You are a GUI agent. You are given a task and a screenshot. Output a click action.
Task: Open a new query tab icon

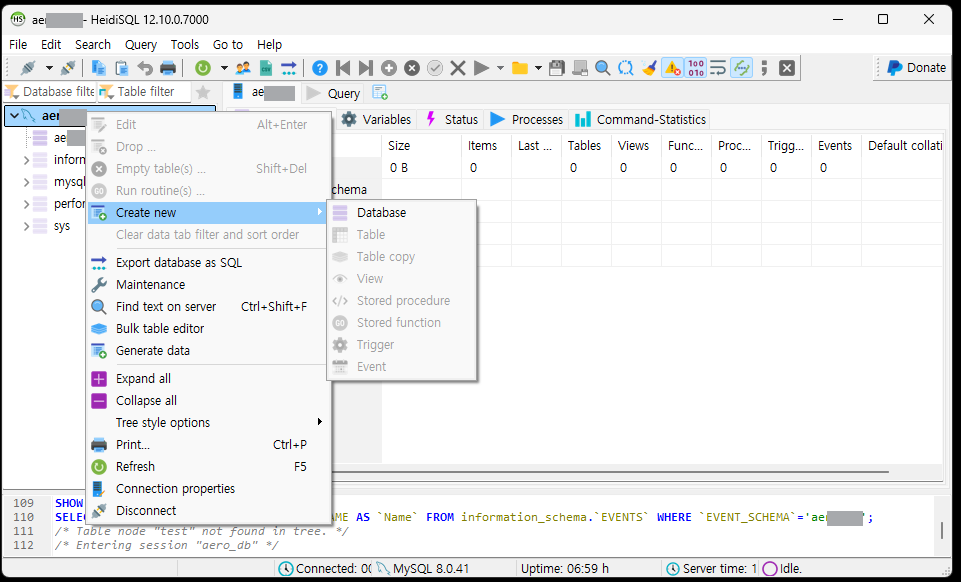(380, 93)
